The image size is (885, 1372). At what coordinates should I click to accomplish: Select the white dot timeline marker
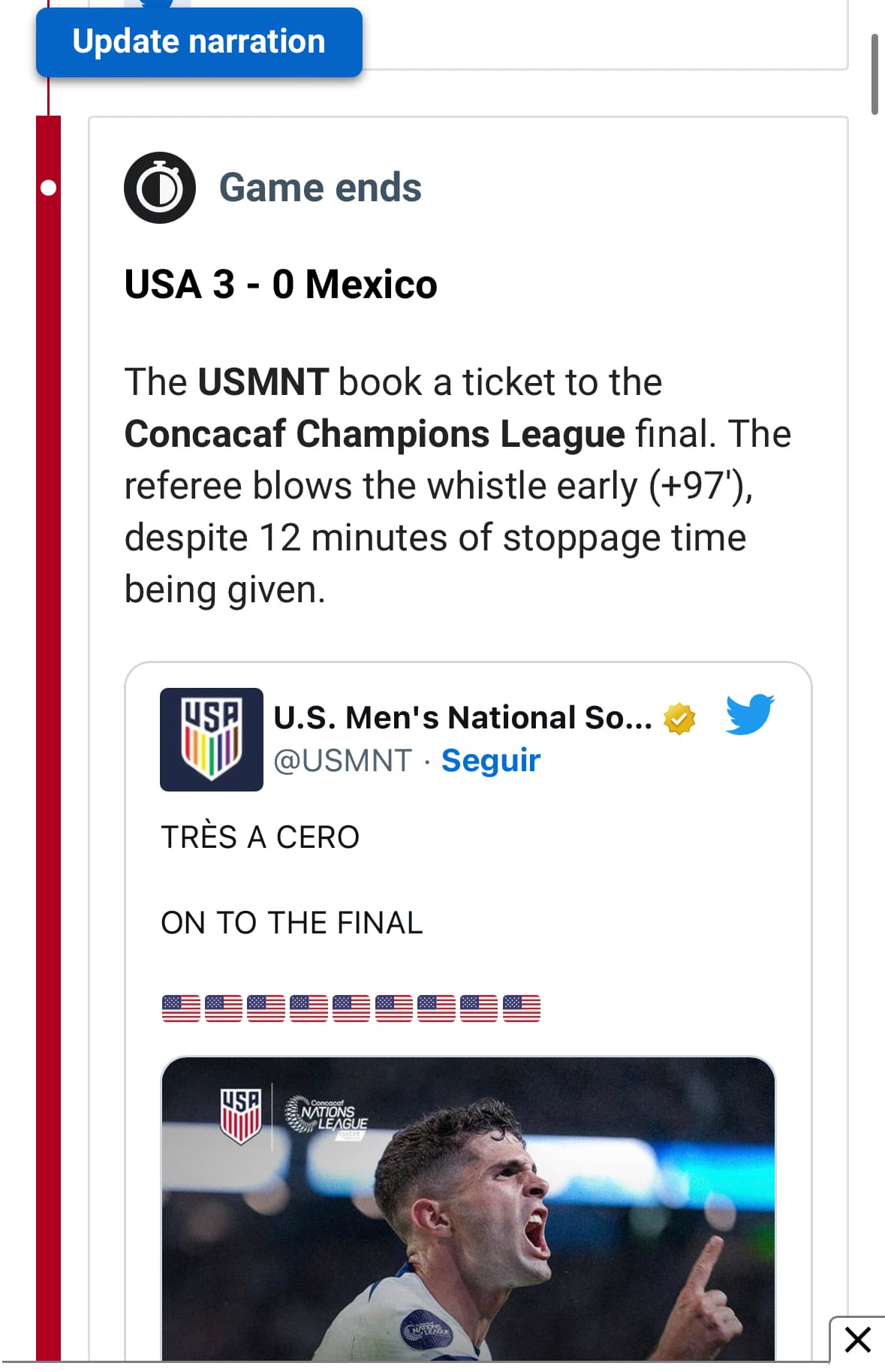click(48, 188)
